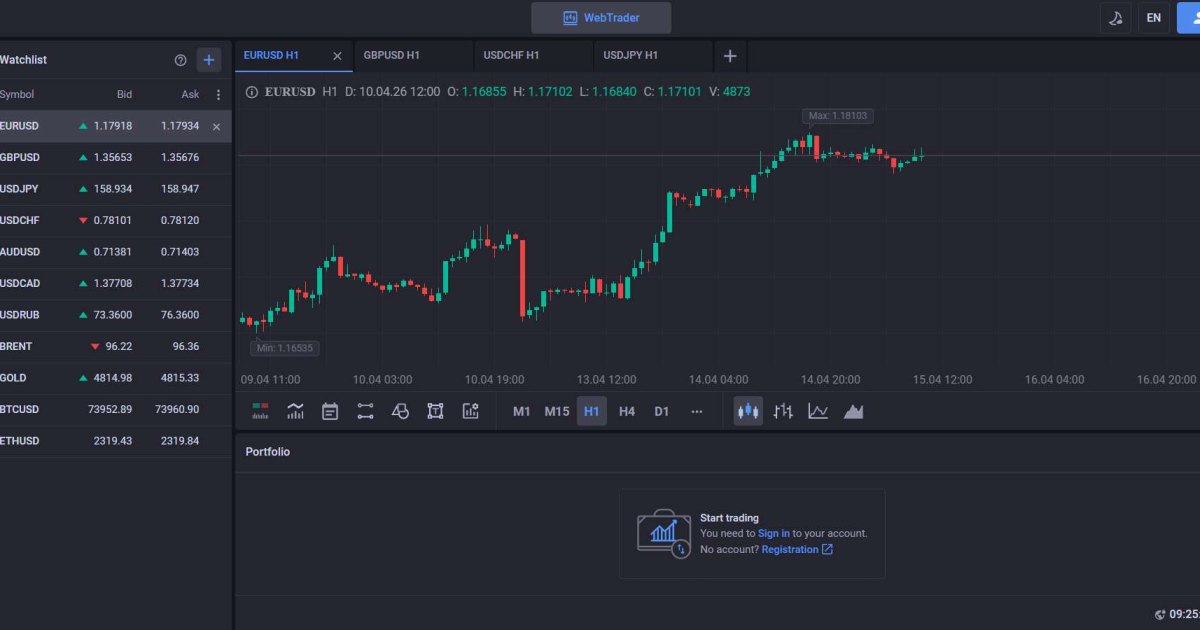The height and width of the screenshot is (630, 1200).
Task: Switch chart to area type
Action: [853, 411]
